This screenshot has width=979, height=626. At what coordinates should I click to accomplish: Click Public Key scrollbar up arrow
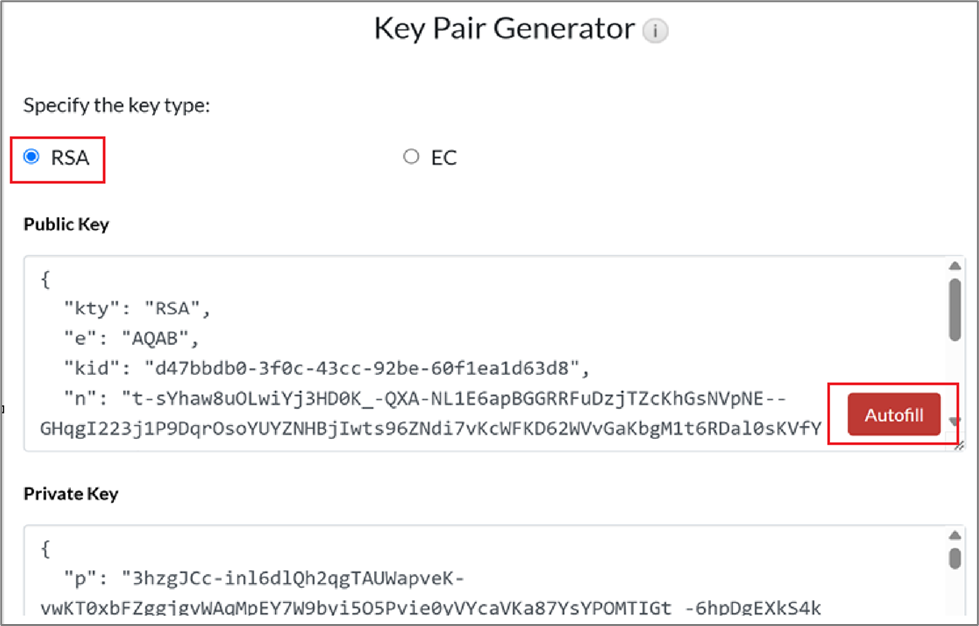click(955, 267)
